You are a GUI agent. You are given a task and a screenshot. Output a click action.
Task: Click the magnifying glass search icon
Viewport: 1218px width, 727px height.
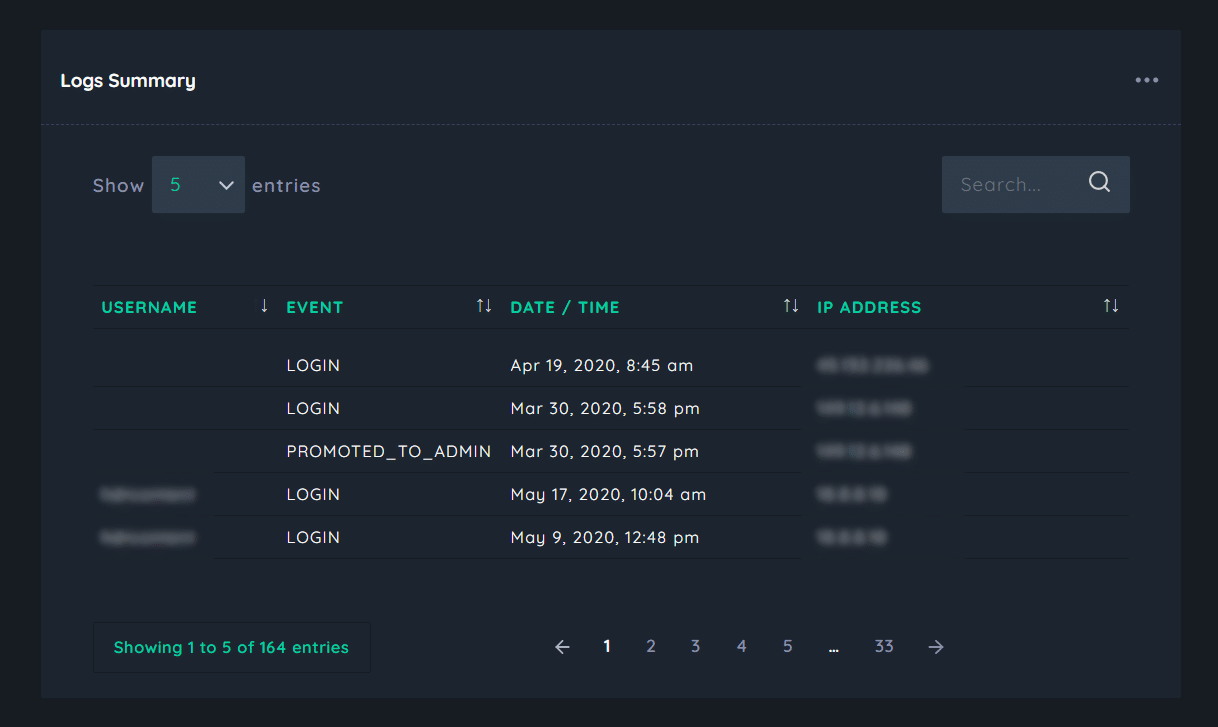pos(1099,182)
